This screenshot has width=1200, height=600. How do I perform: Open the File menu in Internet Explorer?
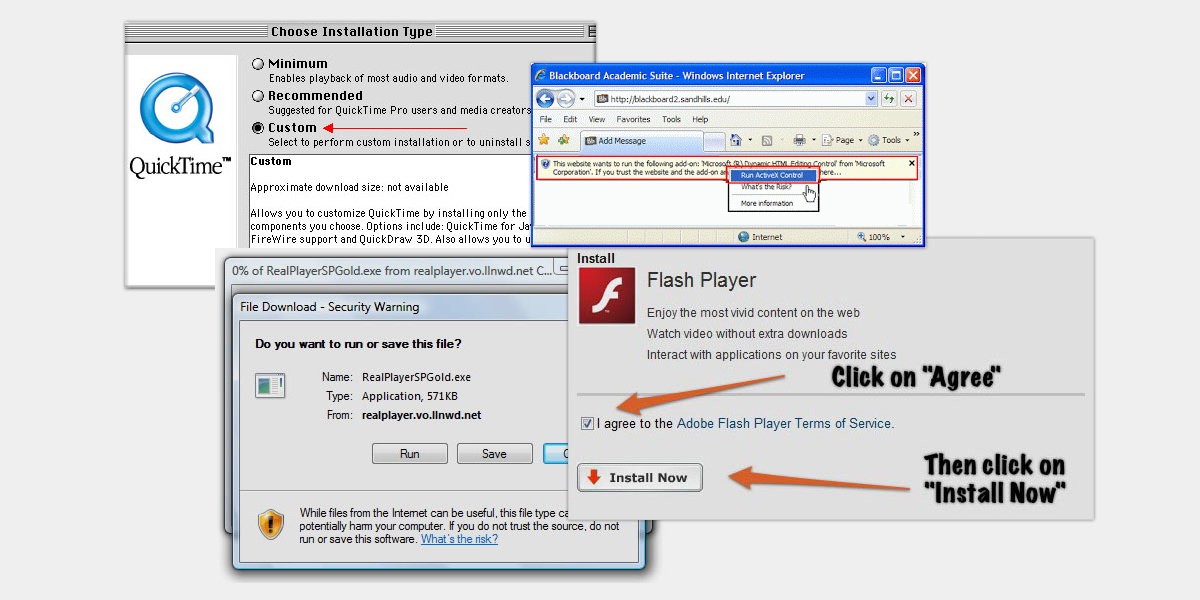[x=546, y=119]
